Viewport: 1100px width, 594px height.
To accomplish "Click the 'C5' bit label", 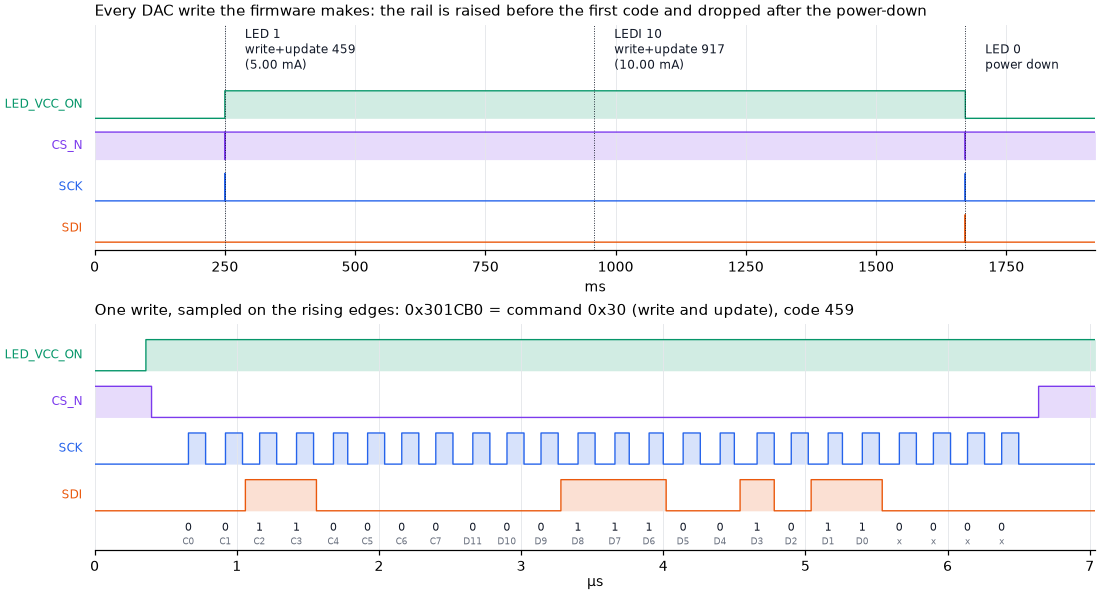I will [x=368, y=541].
